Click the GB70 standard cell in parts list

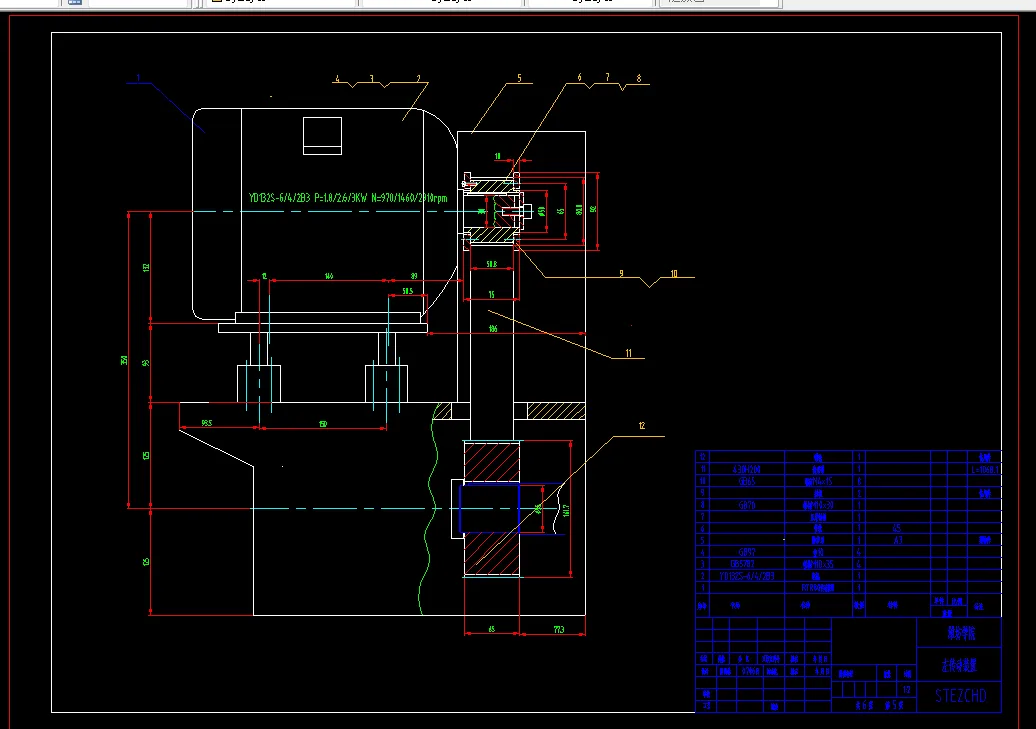coord(747,505)
